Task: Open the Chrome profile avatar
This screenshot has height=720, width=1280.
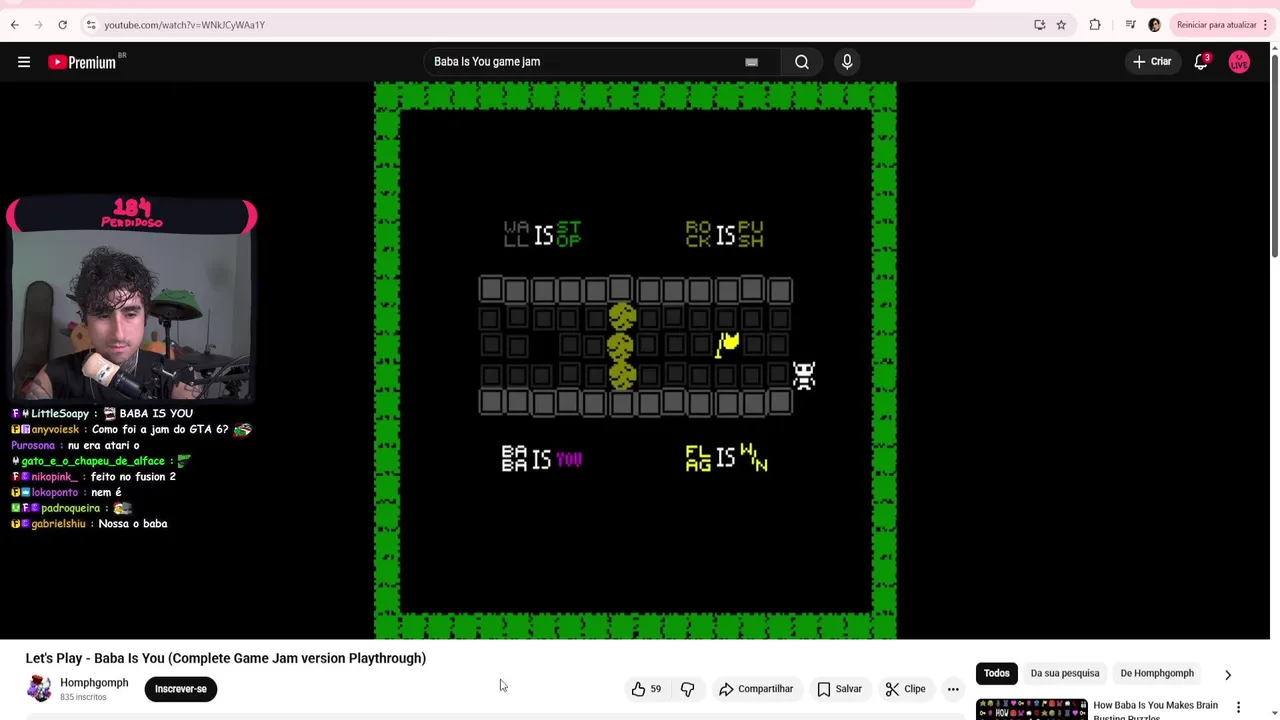Action: 1154,25
